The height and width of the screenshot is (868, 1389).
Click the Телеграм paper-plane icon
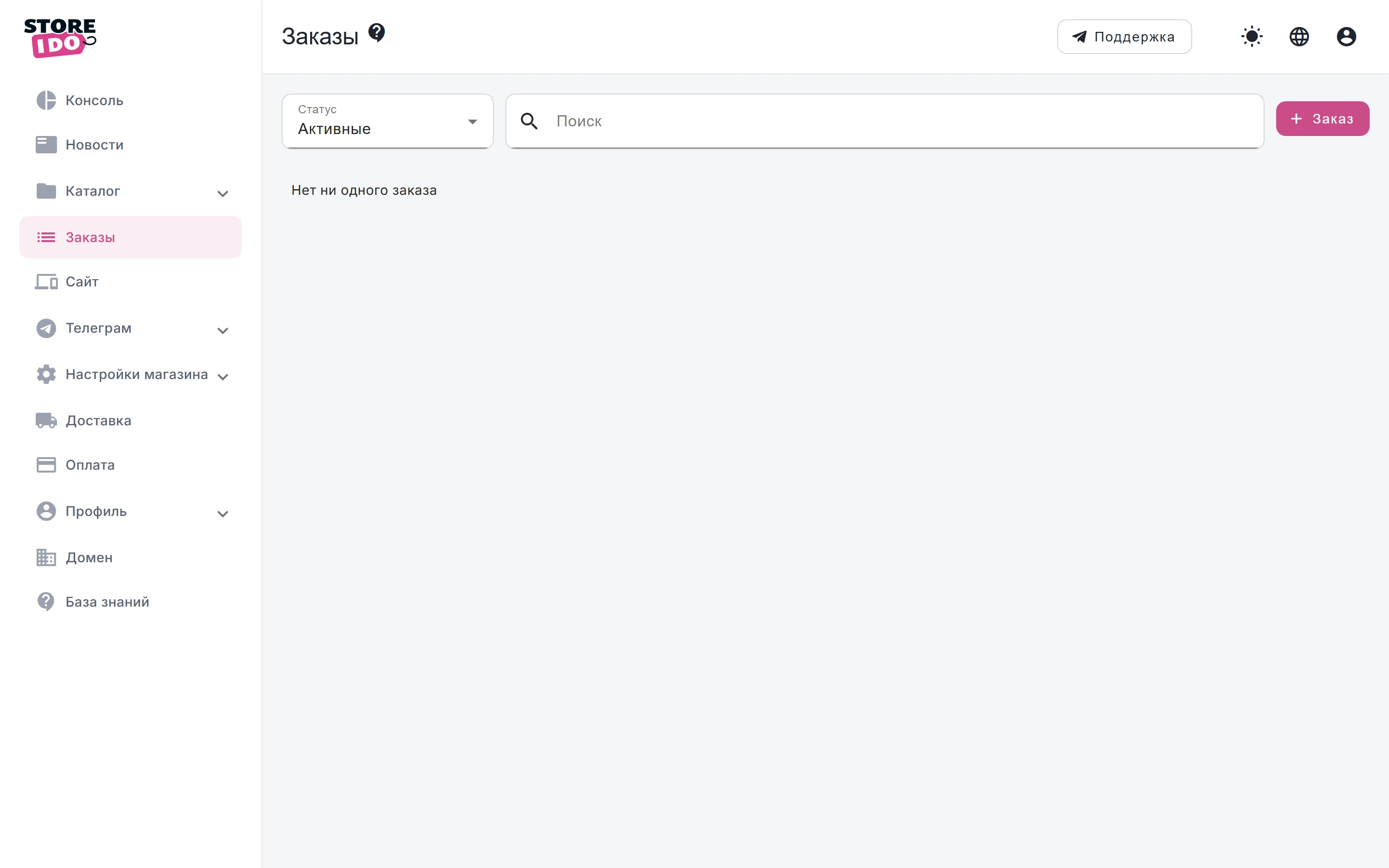click(x=46, y=328)
